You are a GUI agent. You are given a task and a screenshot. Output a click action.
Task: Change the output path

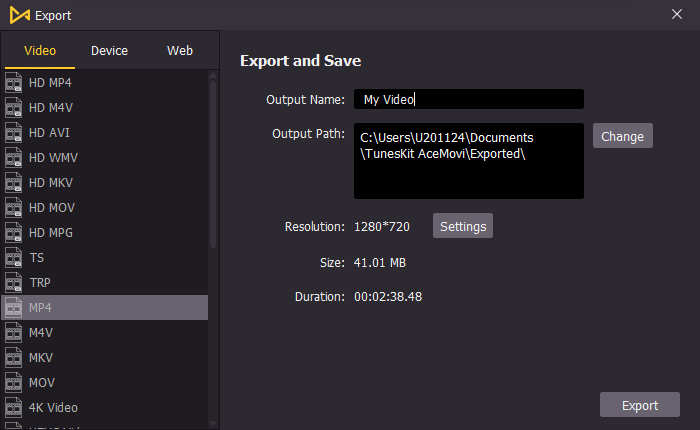622,136
